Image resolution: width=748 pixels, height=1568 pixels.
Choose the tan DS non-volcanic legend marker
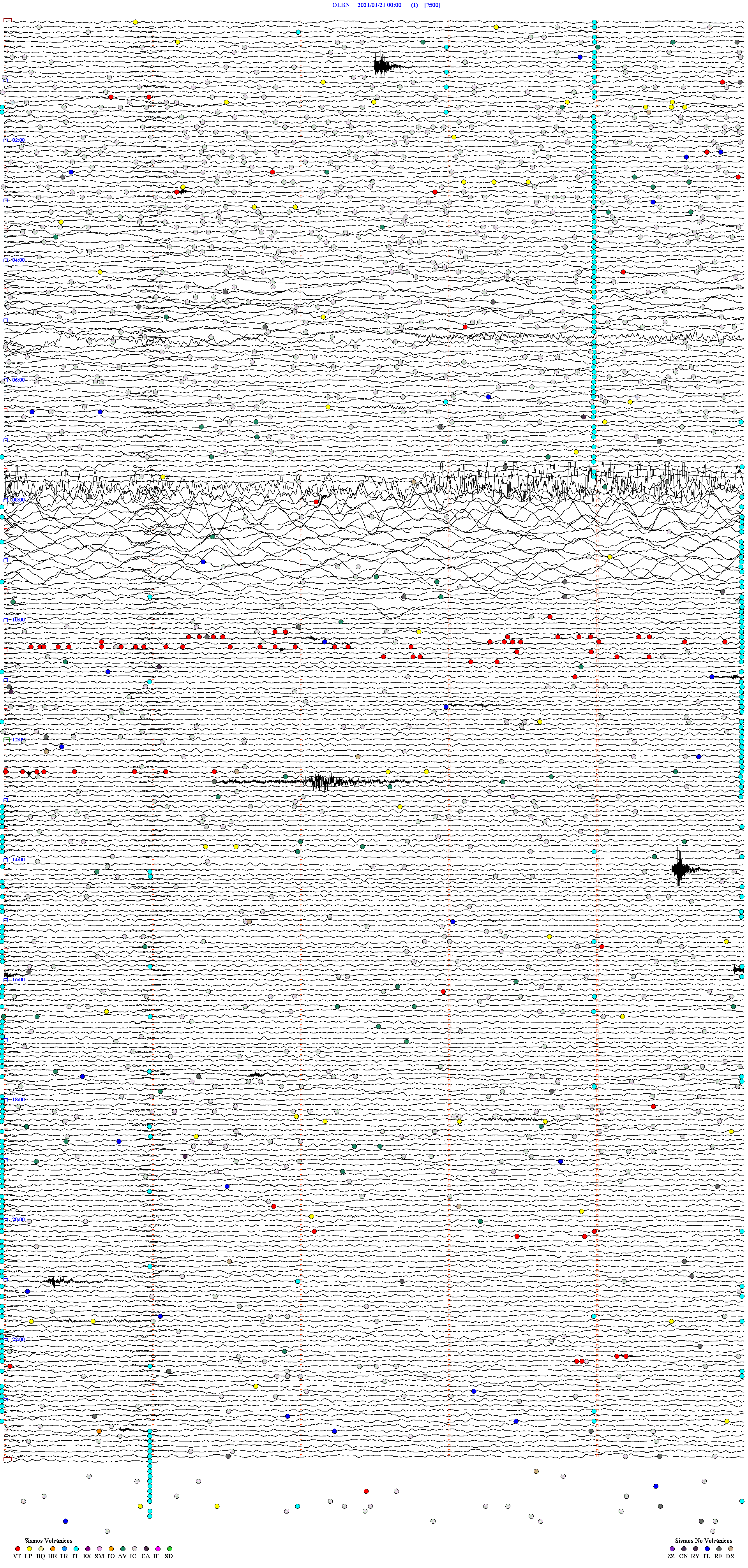[x=730, y=1549]
